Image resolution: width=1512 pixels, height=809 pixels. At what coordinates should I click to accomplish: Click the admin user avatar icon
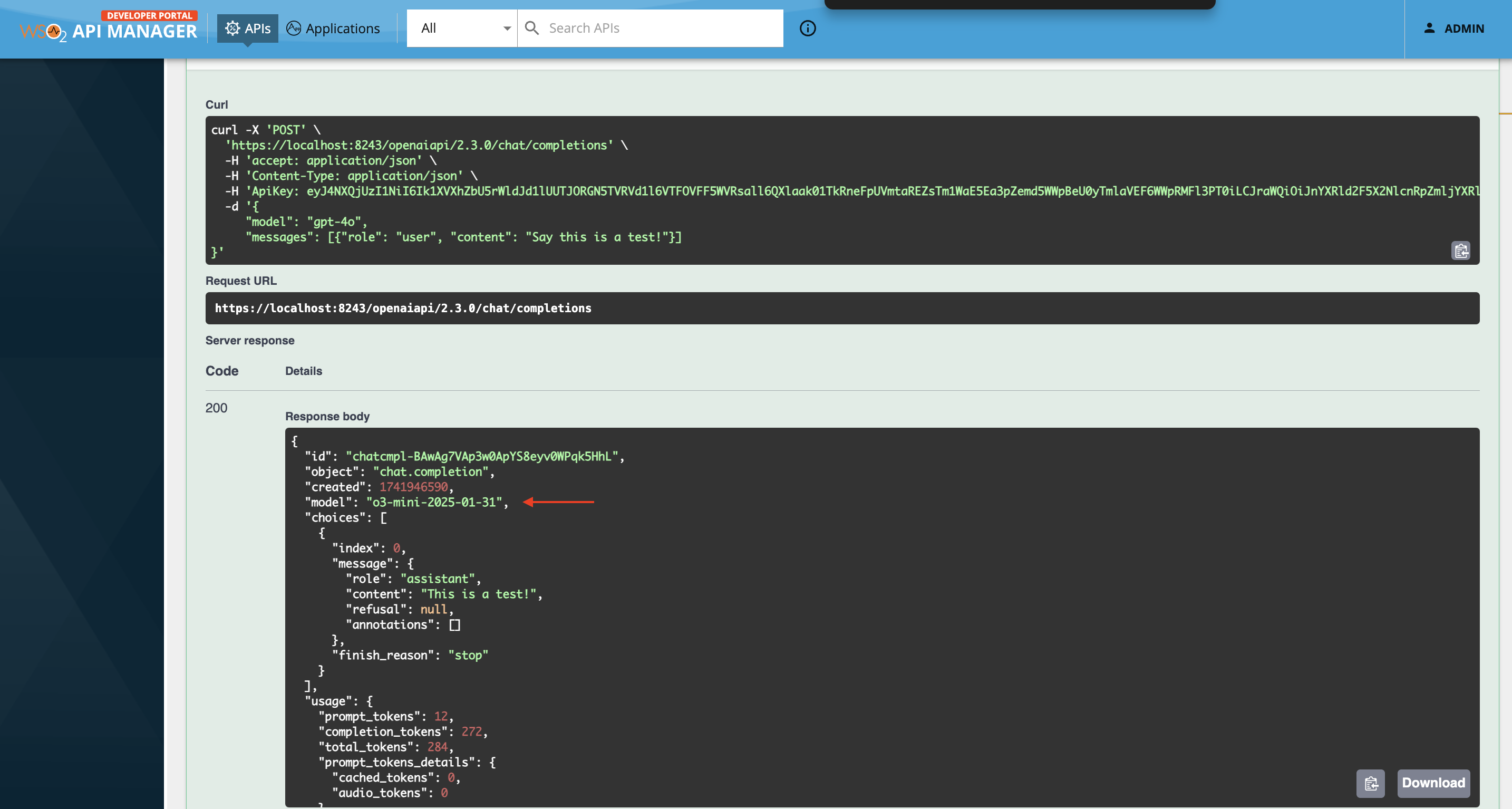pyautogui.click(x=1429, y=27)
